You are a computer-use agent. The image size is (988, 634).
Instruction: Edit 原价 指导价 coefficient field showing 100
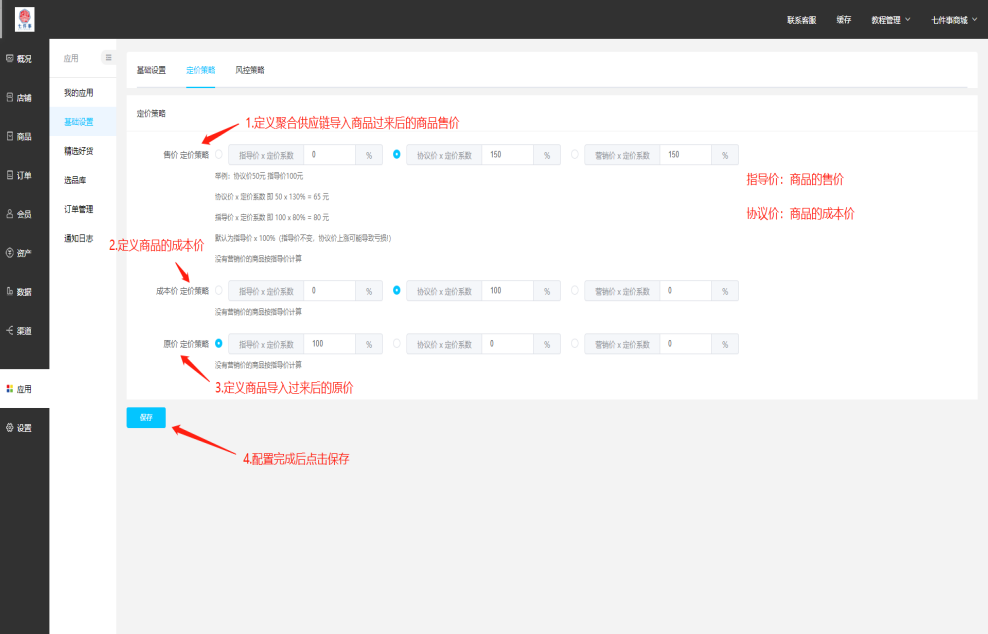tap(330, 344)
